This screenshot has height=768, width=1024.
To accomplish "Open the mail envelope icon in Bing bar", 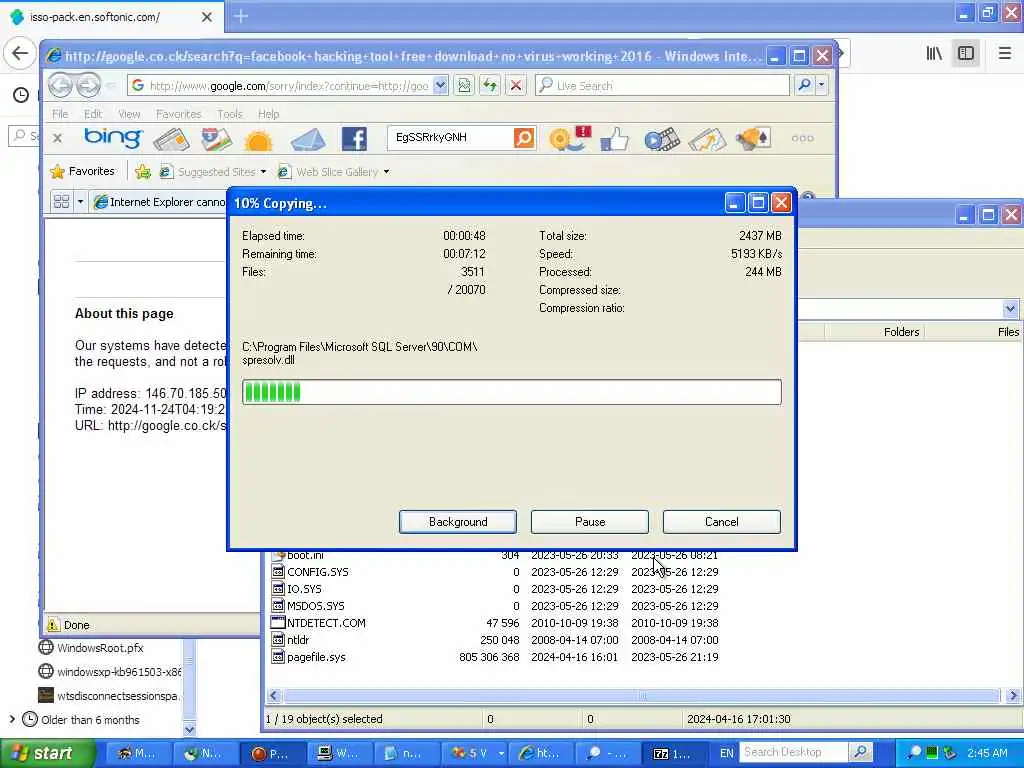I will [308, 140].
